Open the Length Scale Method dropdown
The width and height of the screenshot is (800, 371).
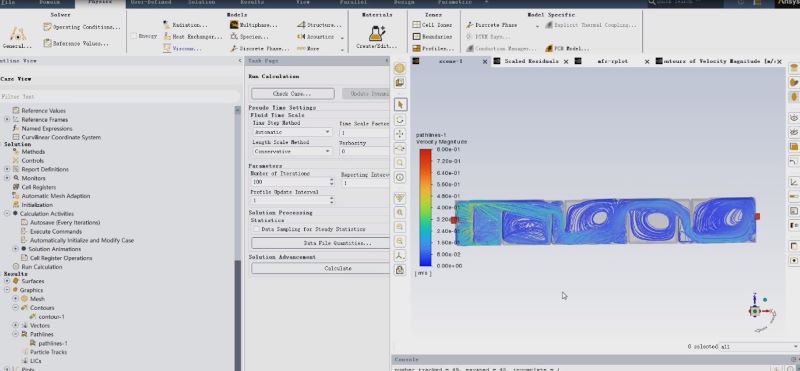point(292,152)
